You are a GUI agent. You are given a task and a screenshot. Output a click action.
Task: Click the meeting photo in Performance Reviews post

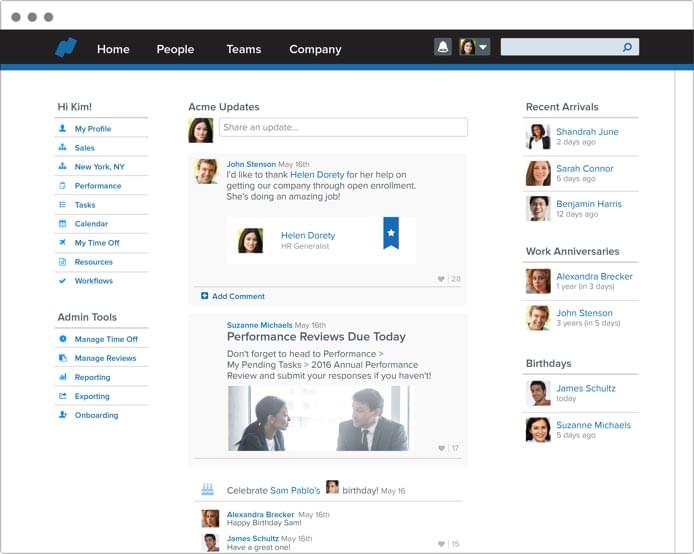click(x=318, y=418)
